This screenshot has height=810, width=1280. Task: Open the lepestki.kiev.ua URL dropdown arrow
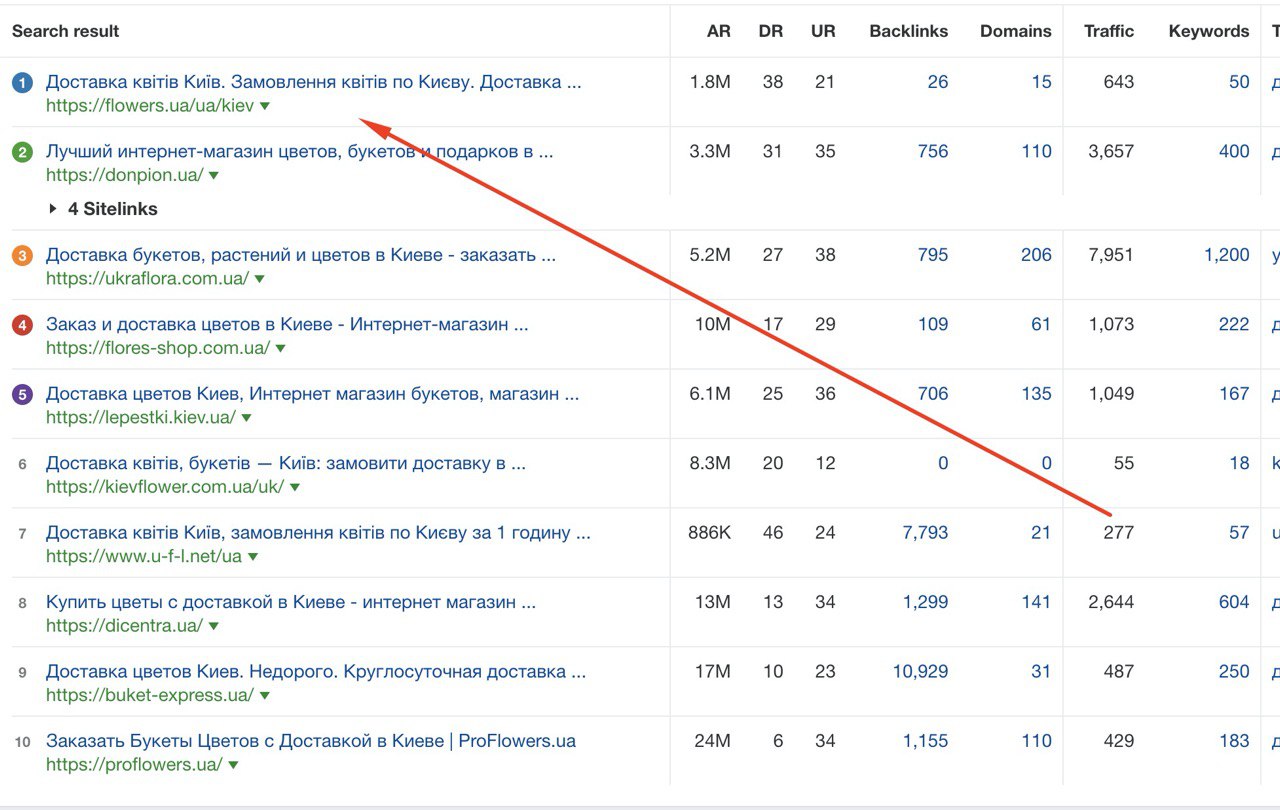(x=246, y=418)
